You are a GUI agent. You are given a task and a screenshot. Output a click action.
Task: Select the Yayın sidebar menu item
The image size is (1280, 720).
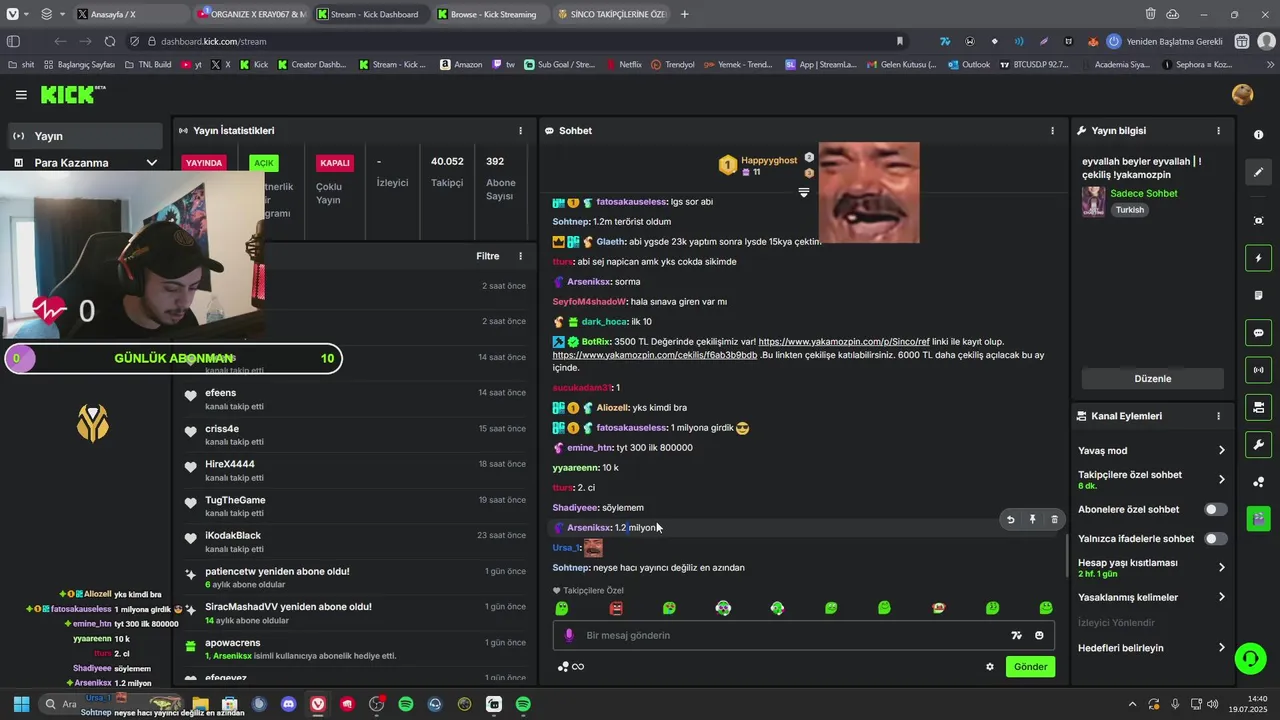click(x=86, y=136)
